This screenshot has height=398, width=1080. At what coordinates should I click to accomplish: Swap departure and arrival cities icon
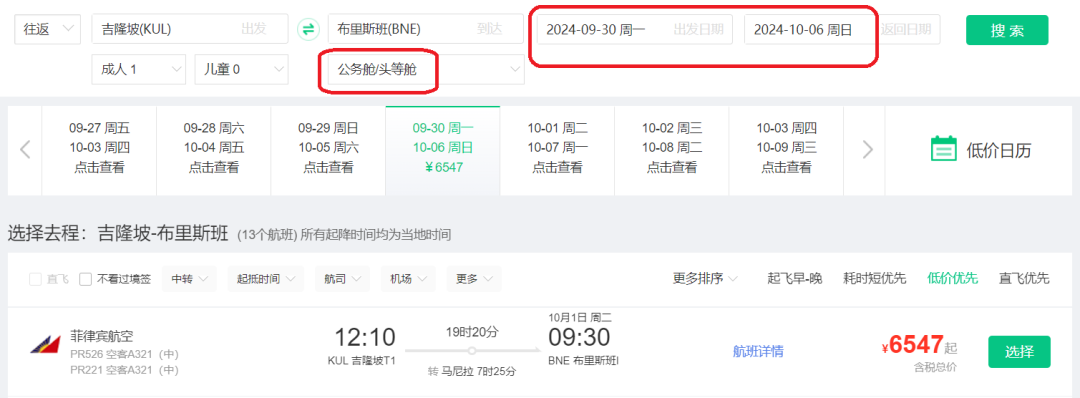308,29
